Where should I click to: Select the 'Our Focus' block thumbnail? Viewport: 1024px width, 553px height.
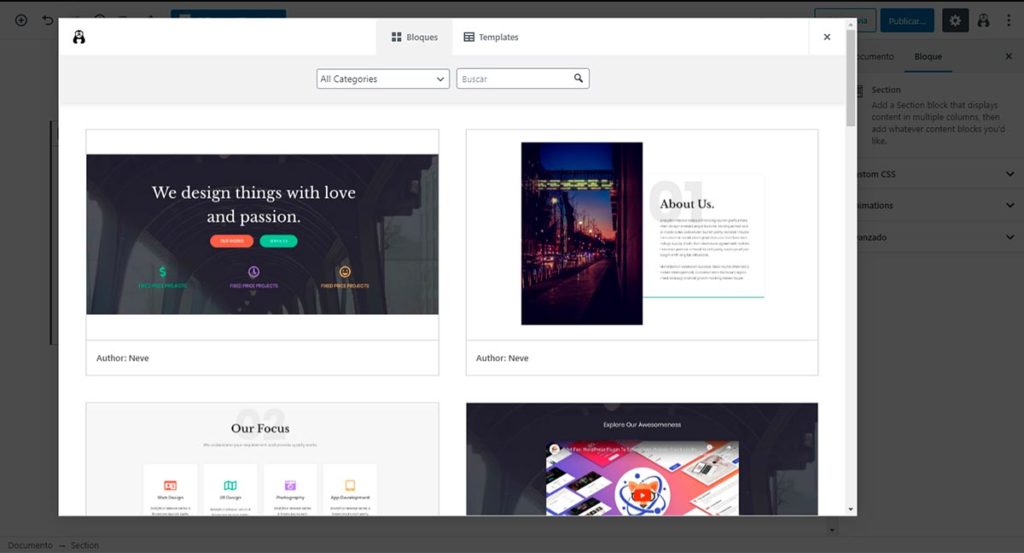pyautogui.click(x=263, y=459)
